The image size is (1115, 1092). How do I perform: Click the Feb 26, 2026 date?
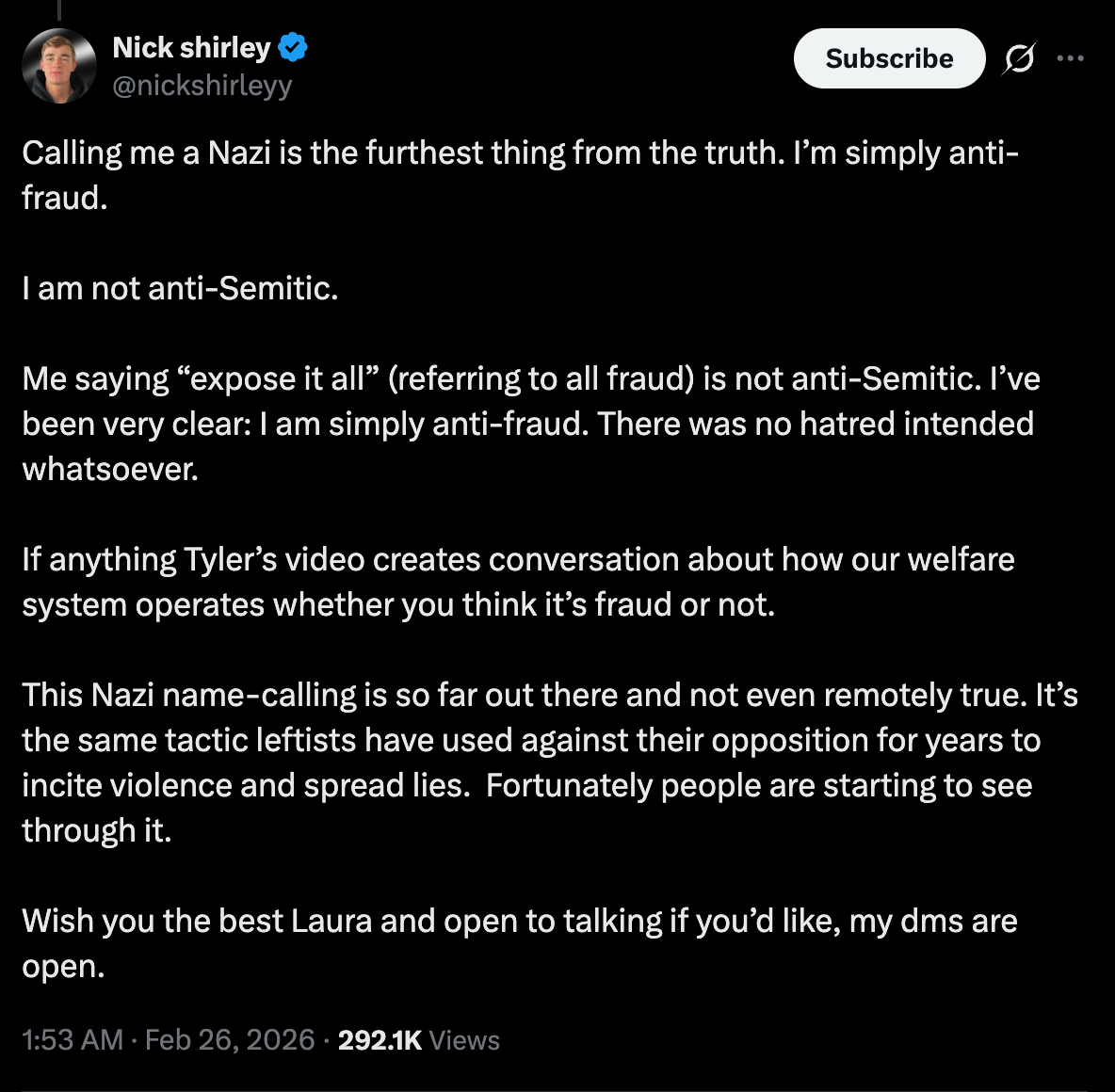(230, 1040)
